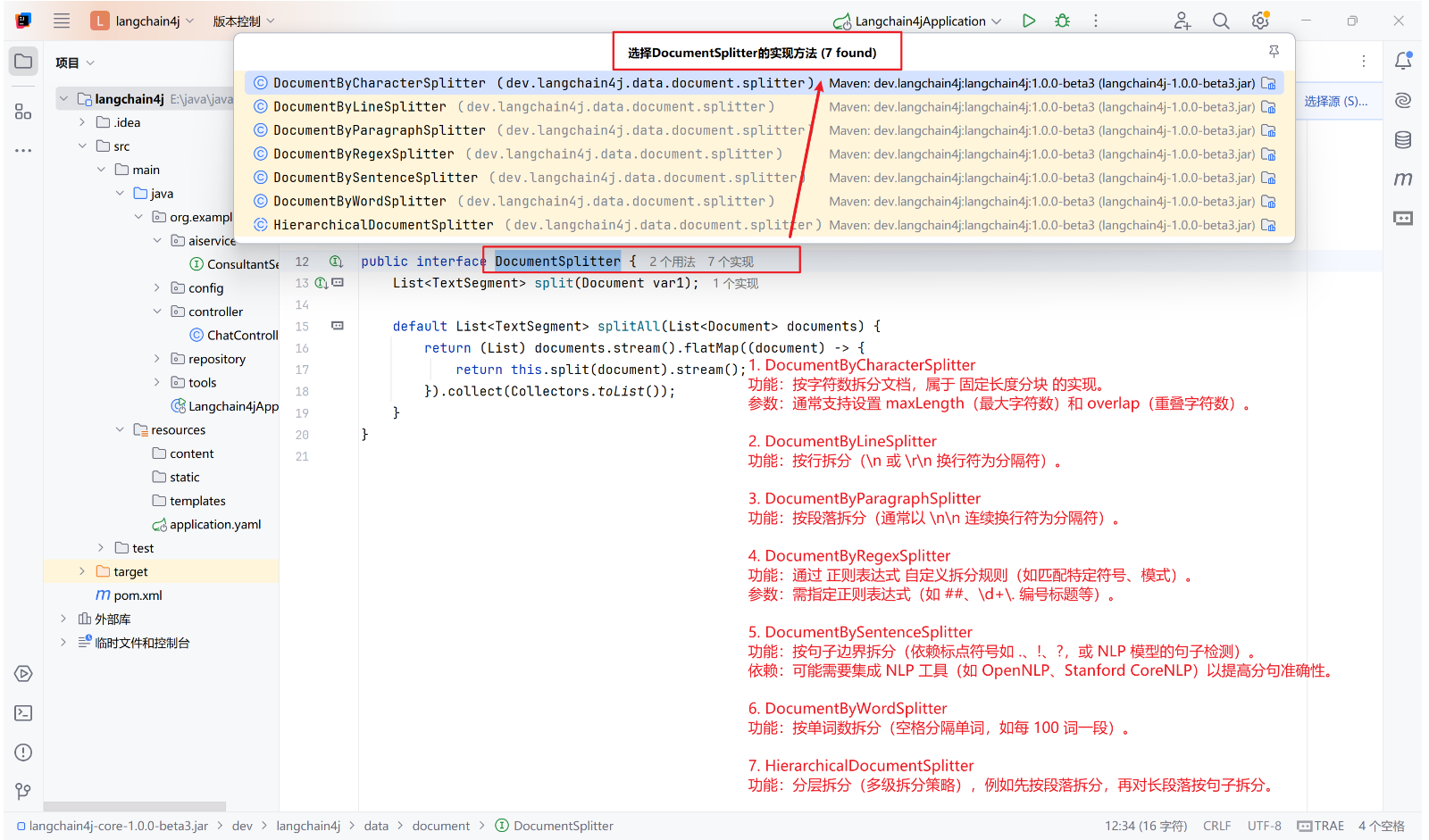Click UTF-8 encoding status
The height and width of the screenshot is (840, 1429).
[1264, 826]
